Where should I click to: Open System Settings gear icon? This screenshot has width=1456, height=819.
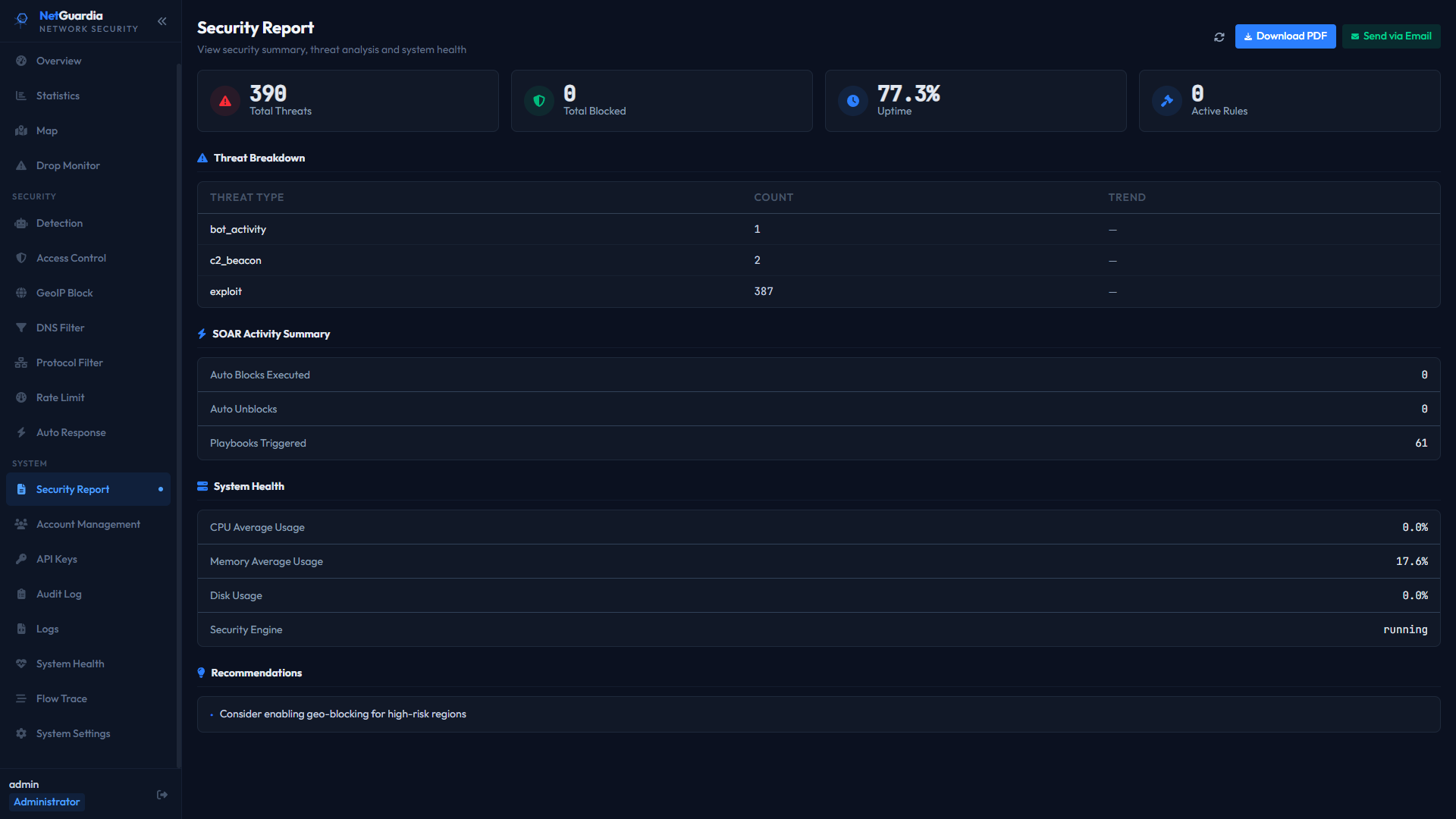[21, 733]
